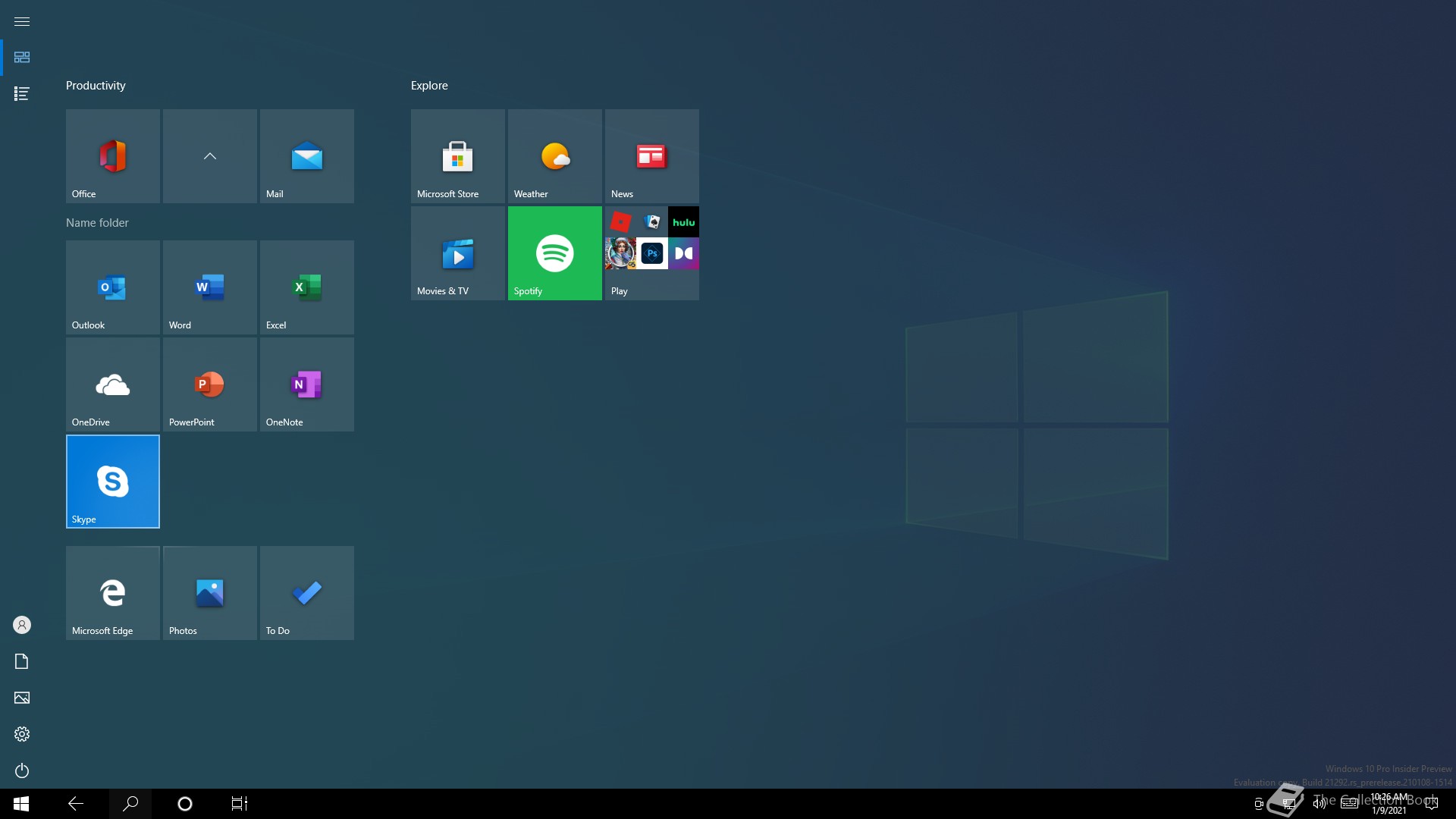Launch Word tile
This screenshot has height=819, width=1456.
tap(209, 287)
